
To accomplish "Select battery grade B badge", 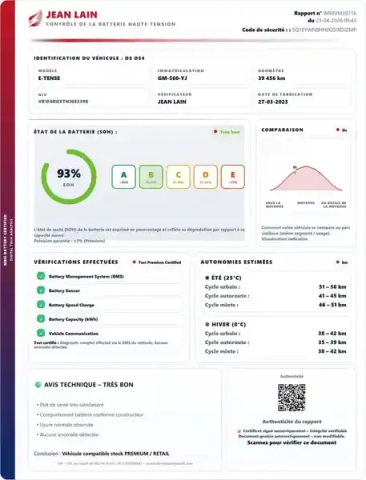I will click(x=151, y=177).
